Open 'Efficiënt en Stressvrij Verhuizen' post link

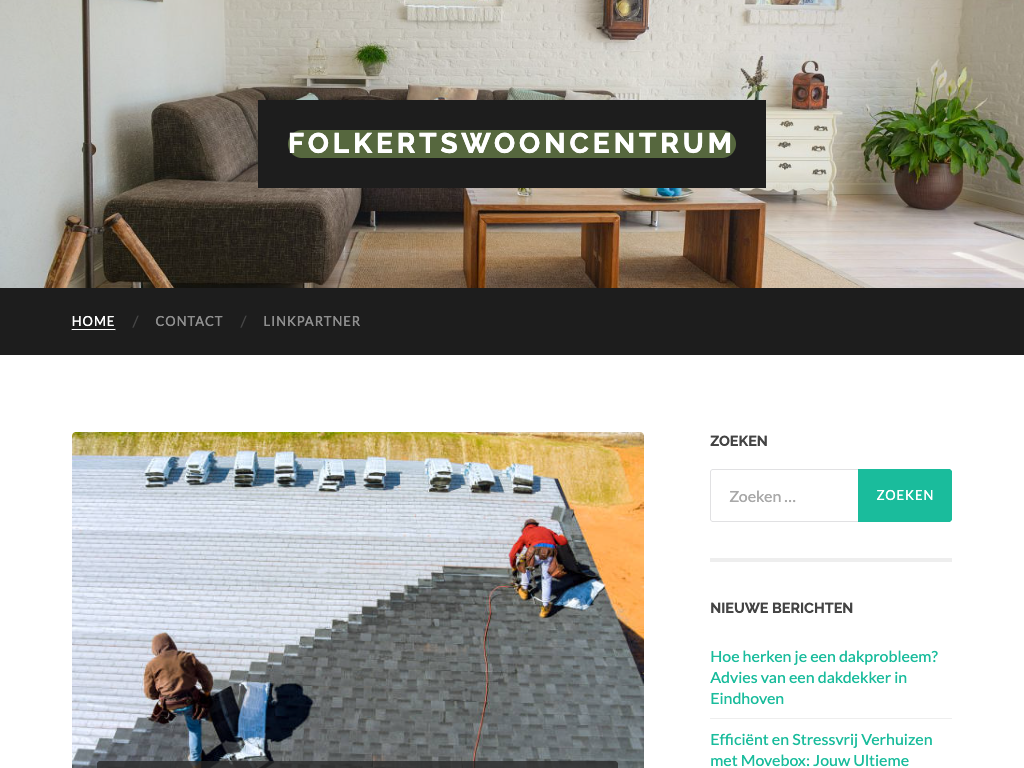(821, 750)
